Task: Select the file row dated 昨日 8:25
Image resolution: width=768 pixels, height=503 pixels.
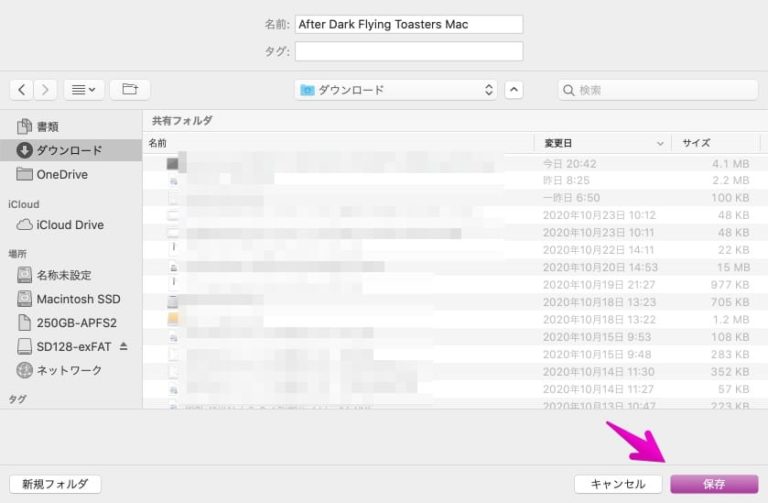Action: [455, 181]
